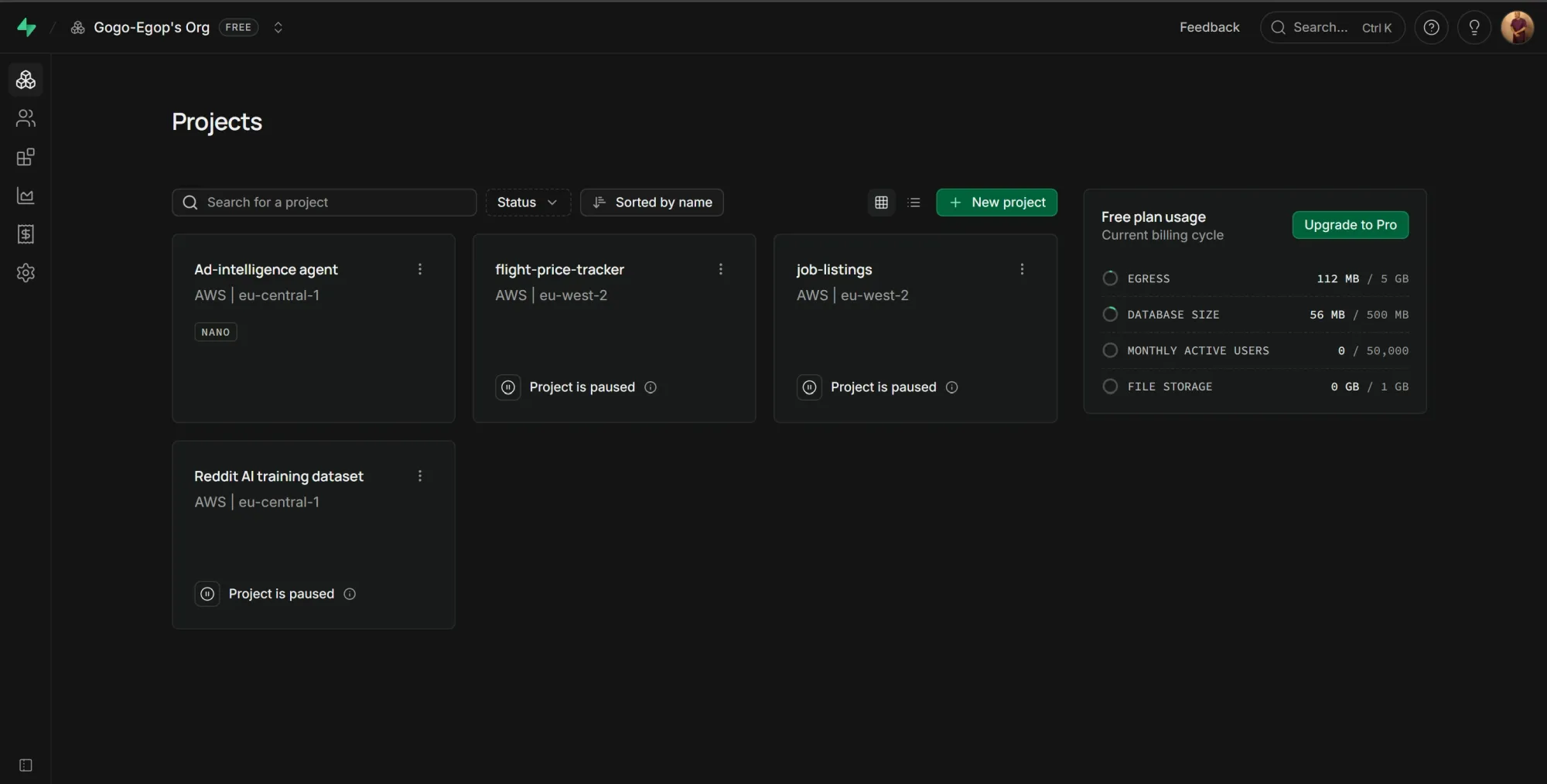
Task: Click the lightbulb advisor icon
Action: point(1474,28)
